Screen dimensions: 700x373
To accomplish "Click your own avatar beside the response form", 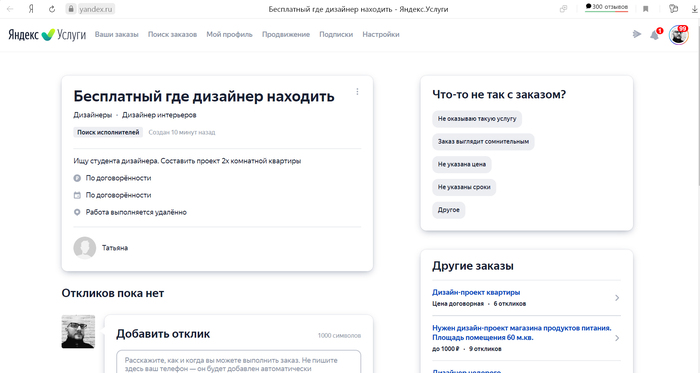I will pos(78,332).
